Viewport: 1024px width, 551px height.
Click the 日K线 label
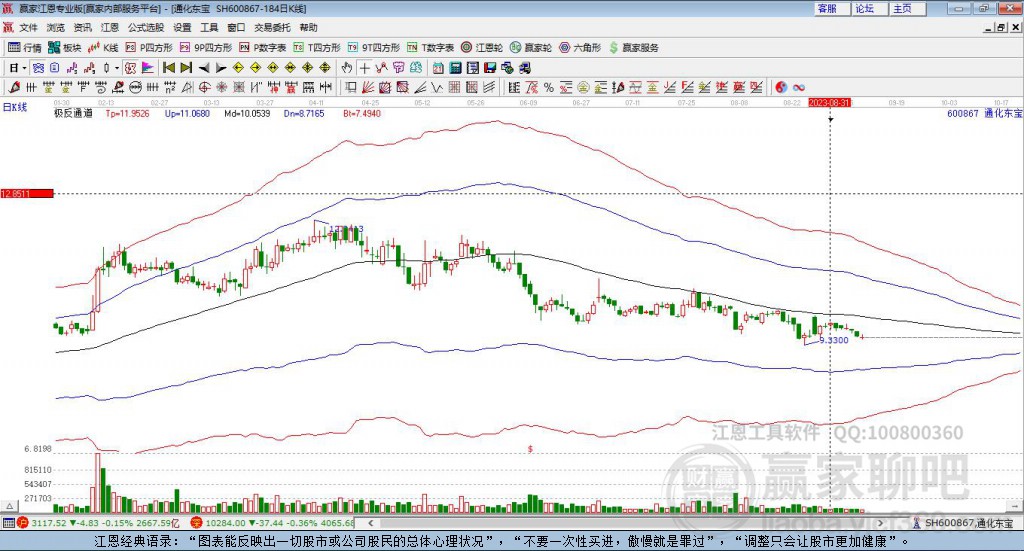coord(14,107)
